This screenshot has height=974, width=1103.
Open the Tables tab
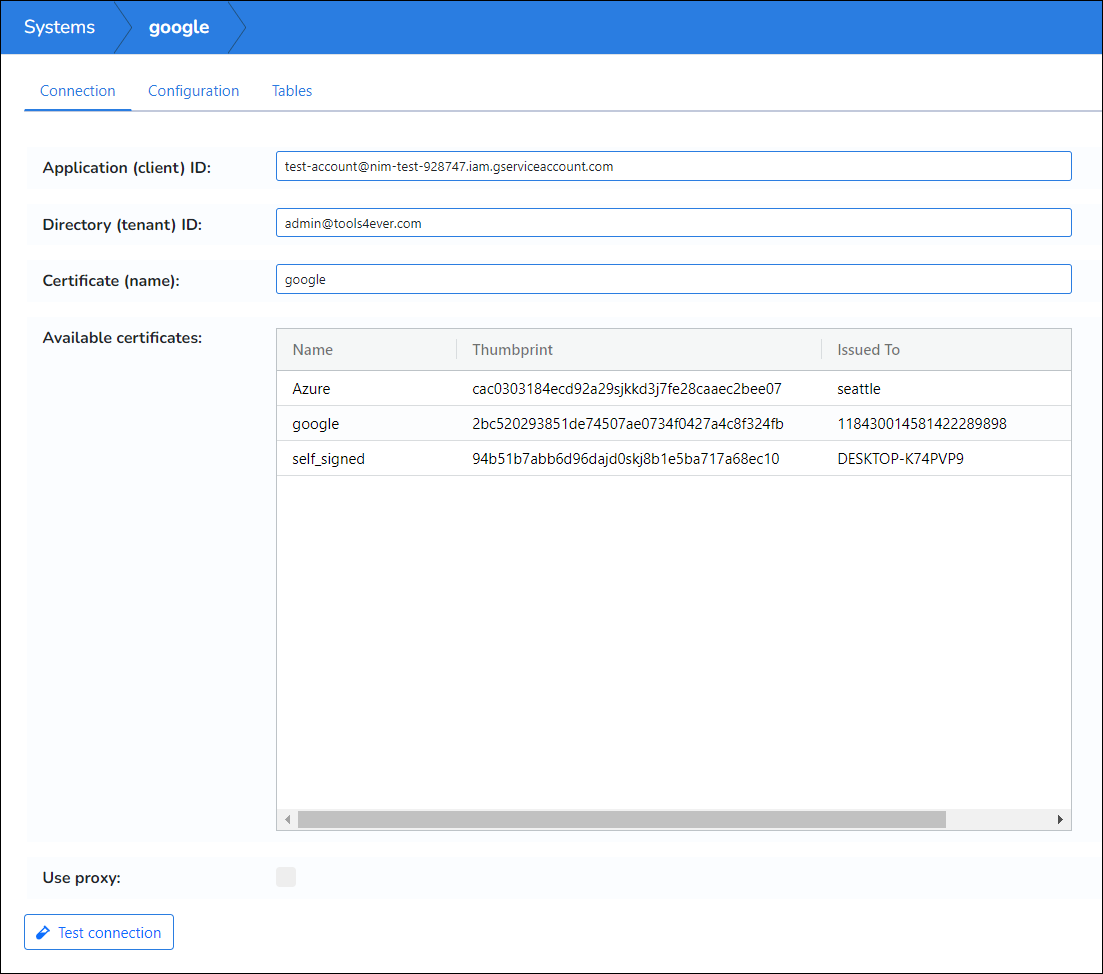292,91
